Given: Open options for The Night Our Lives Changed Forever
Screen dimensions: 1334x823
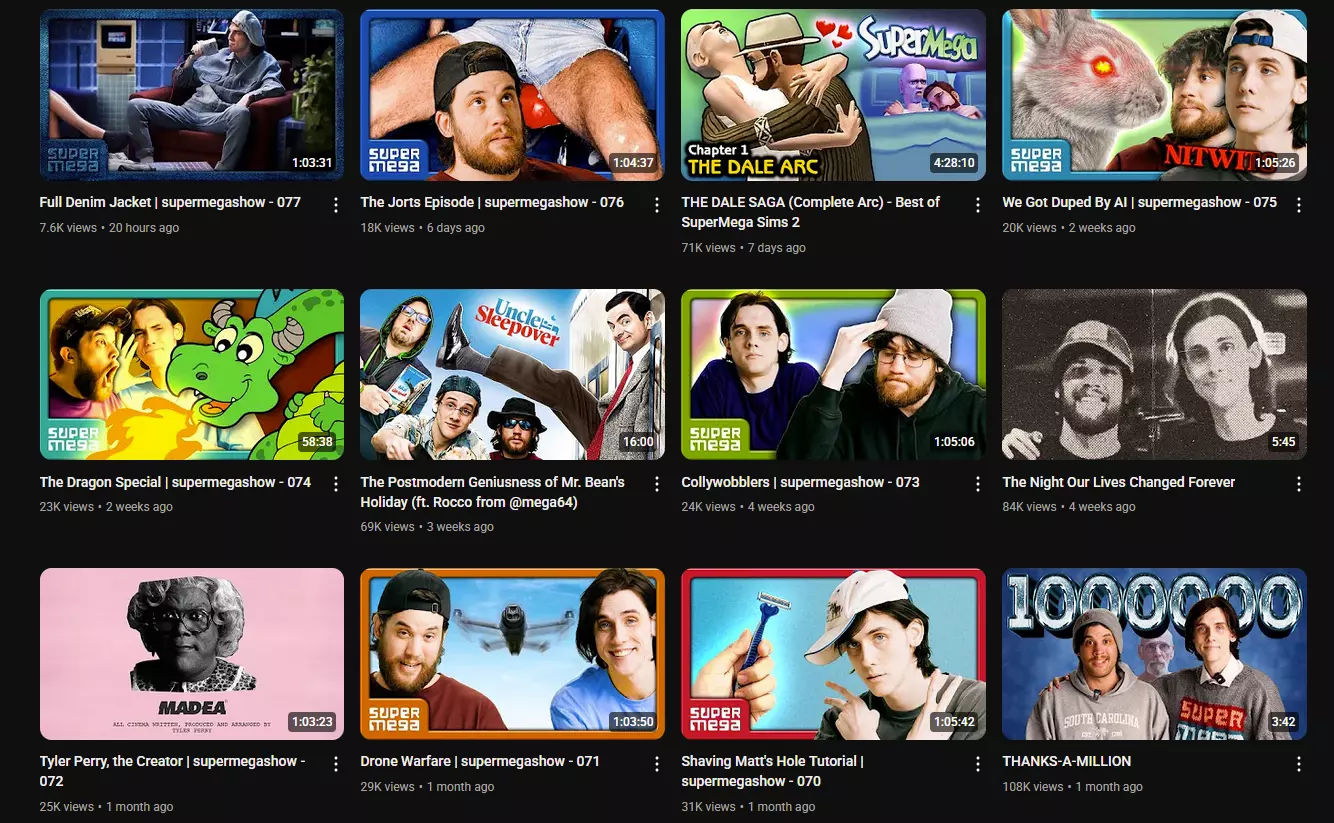Looking at the screenshot, I should pyautogui.click(x=1299, y=484).
